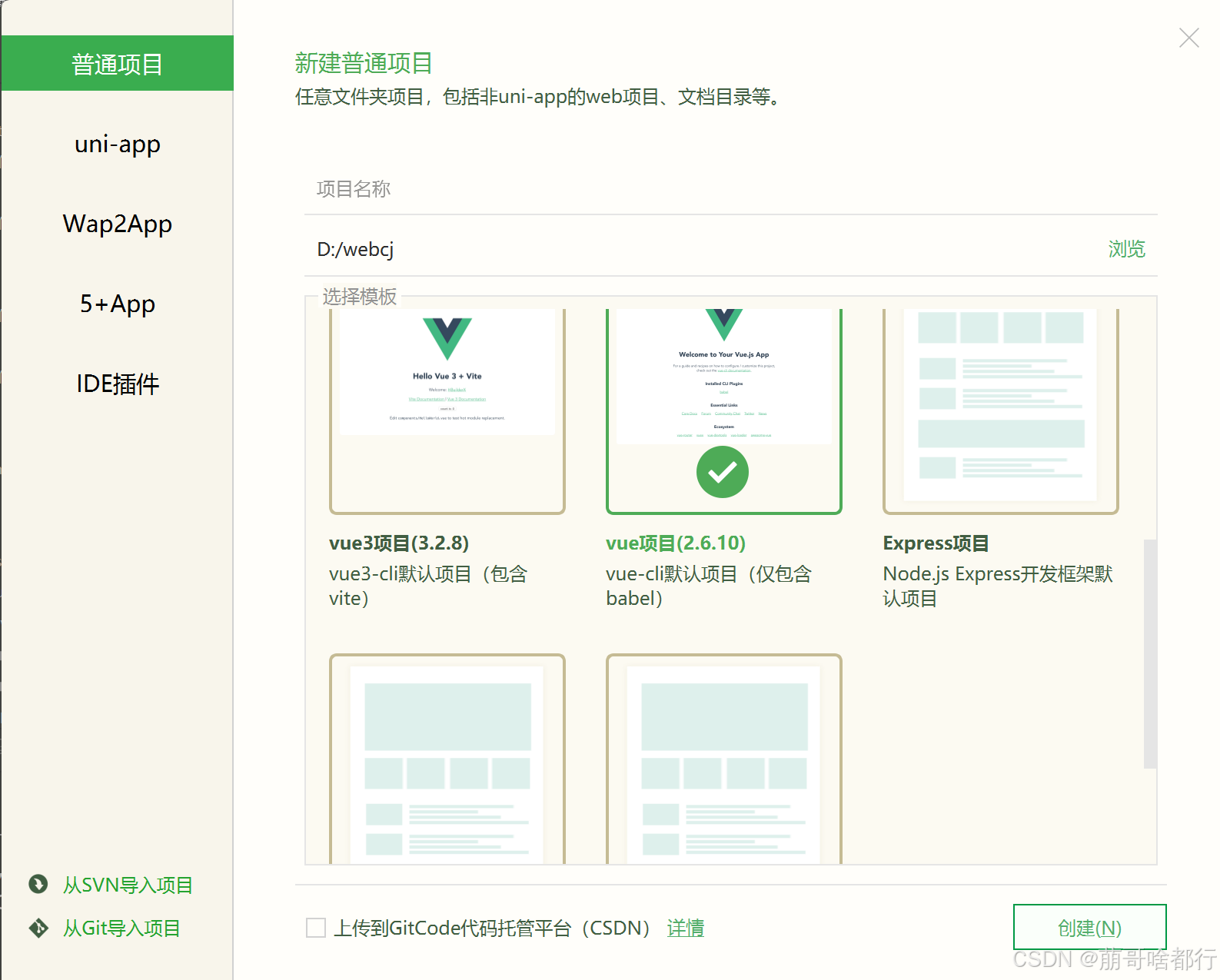The height and width of the screenshot is (980, 1220).
Task: Close the new project dialog
Action: 1188,38
